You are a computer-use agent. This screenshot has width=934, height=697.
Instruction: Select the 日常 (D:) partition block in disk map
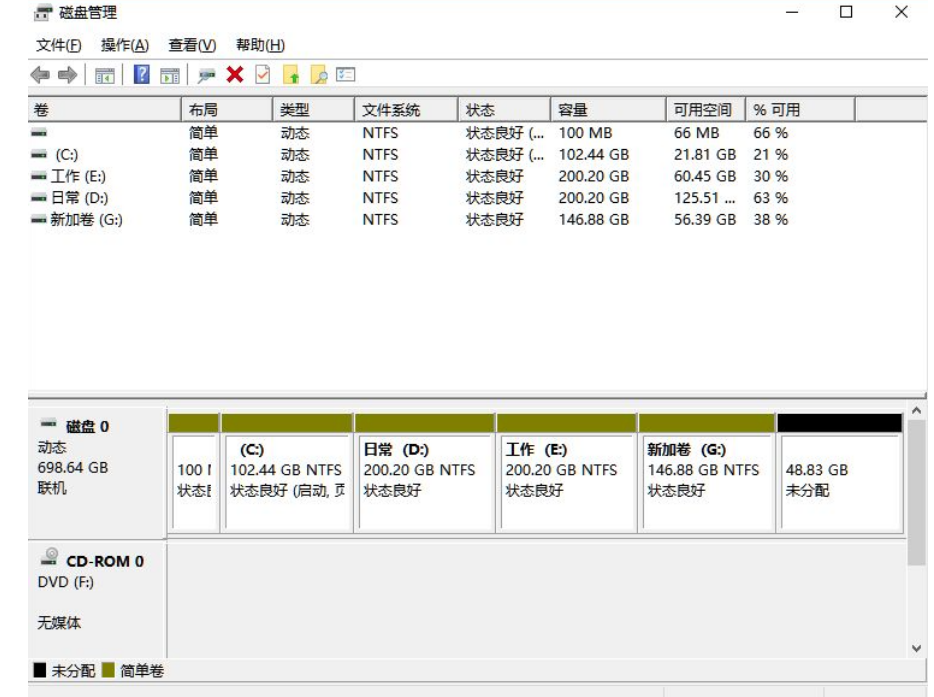[x=424, y=480]
